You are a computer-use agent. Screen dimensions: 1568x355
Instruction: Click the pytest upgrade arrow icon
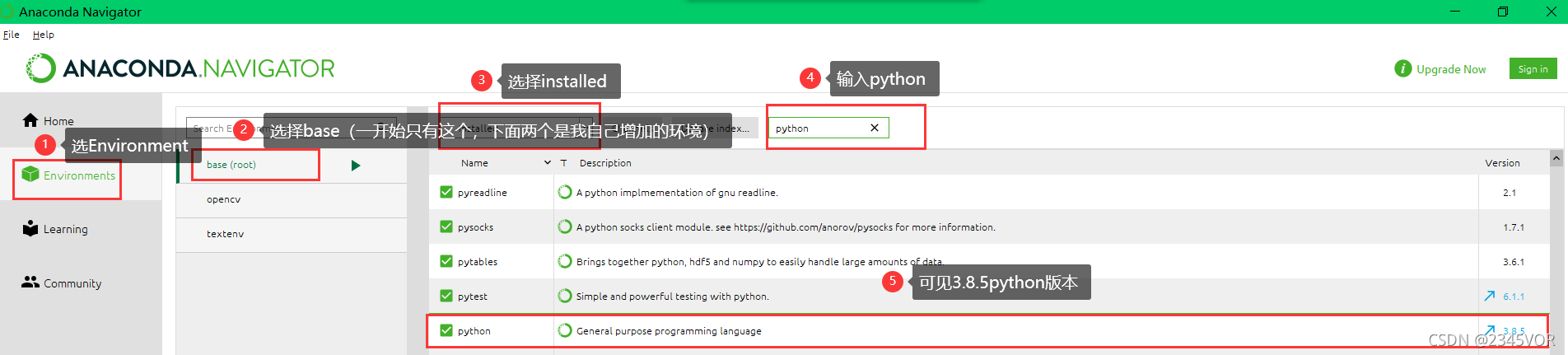click(x=1490, y=296)
